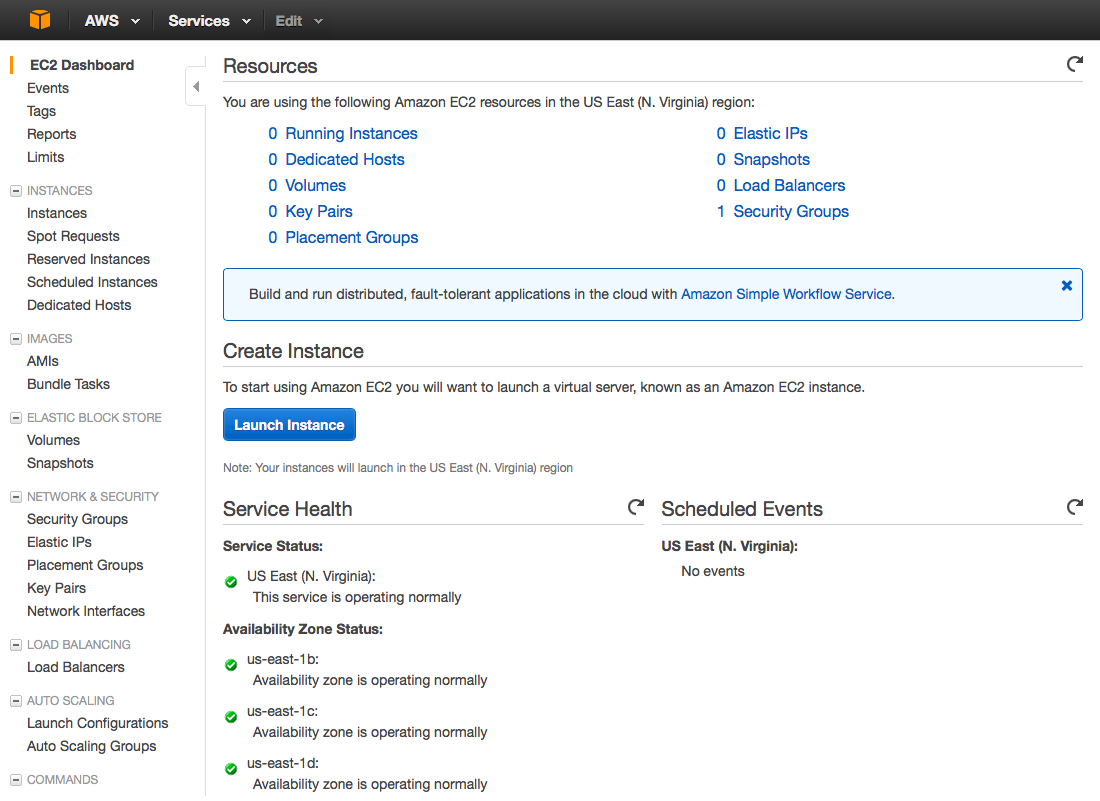The image size is (1100, 801).
Task: Click green status icon for us-east-1c
Action: (231, 717)
